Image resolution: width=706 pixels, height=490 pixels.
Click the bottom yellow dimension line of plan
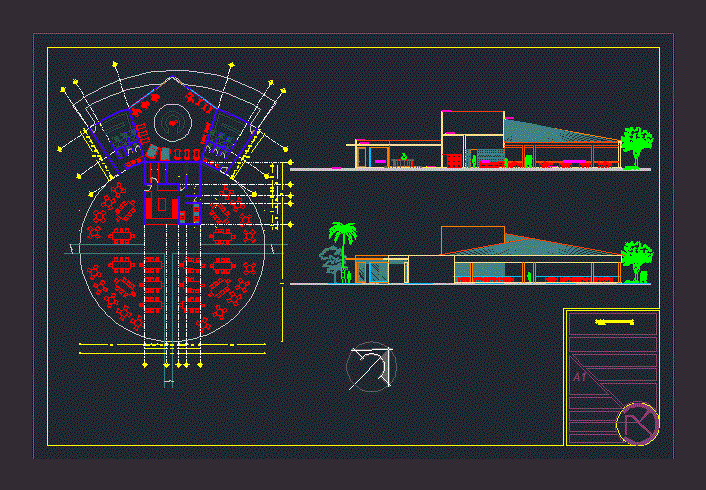[x=170, y=346]
